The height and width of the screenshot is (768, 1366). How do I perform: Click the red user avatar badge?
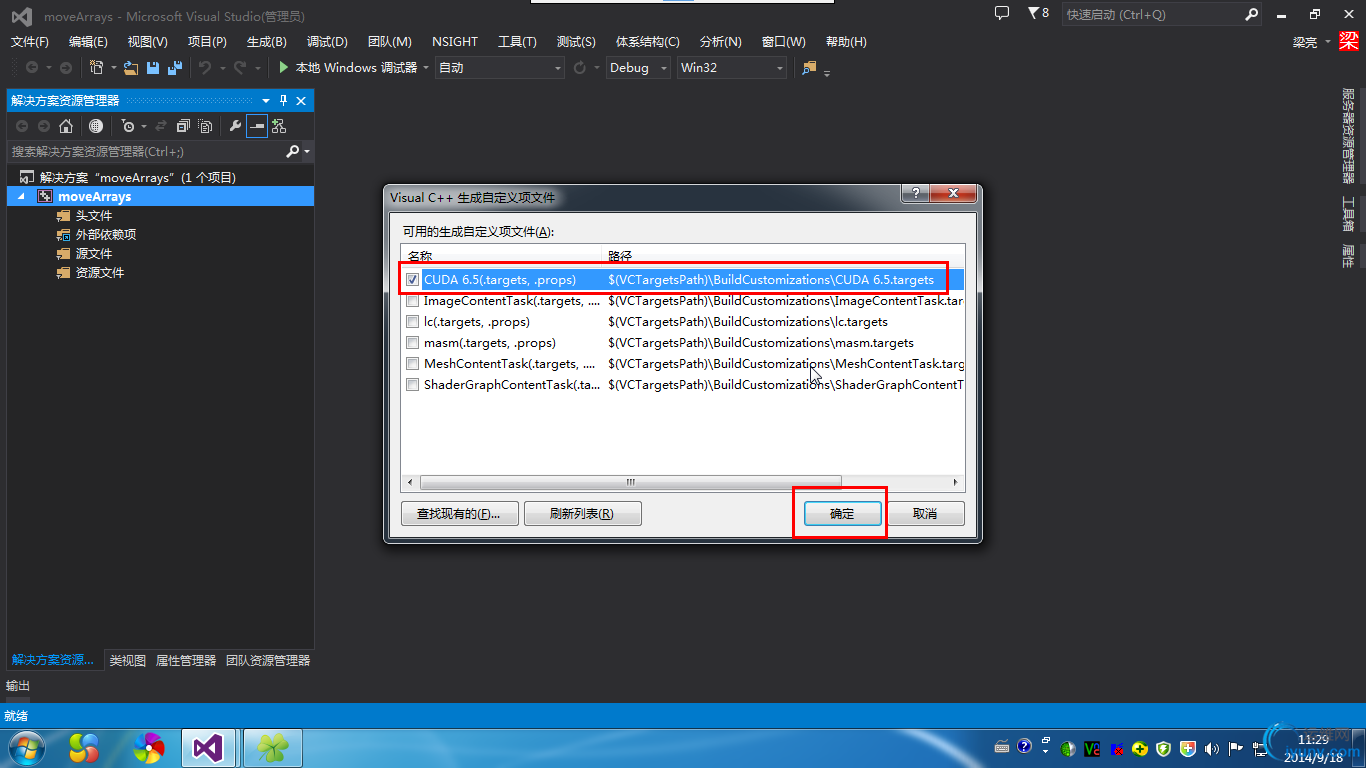coord(1349,41)
